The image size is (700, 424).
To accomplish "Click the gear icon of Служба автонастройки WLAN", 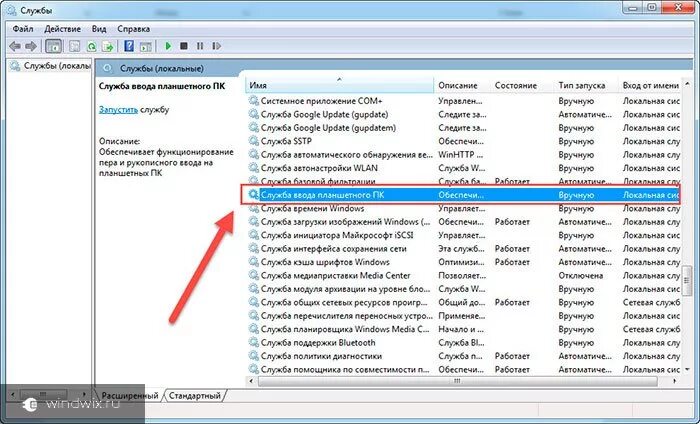I will (x=254, y=168).
